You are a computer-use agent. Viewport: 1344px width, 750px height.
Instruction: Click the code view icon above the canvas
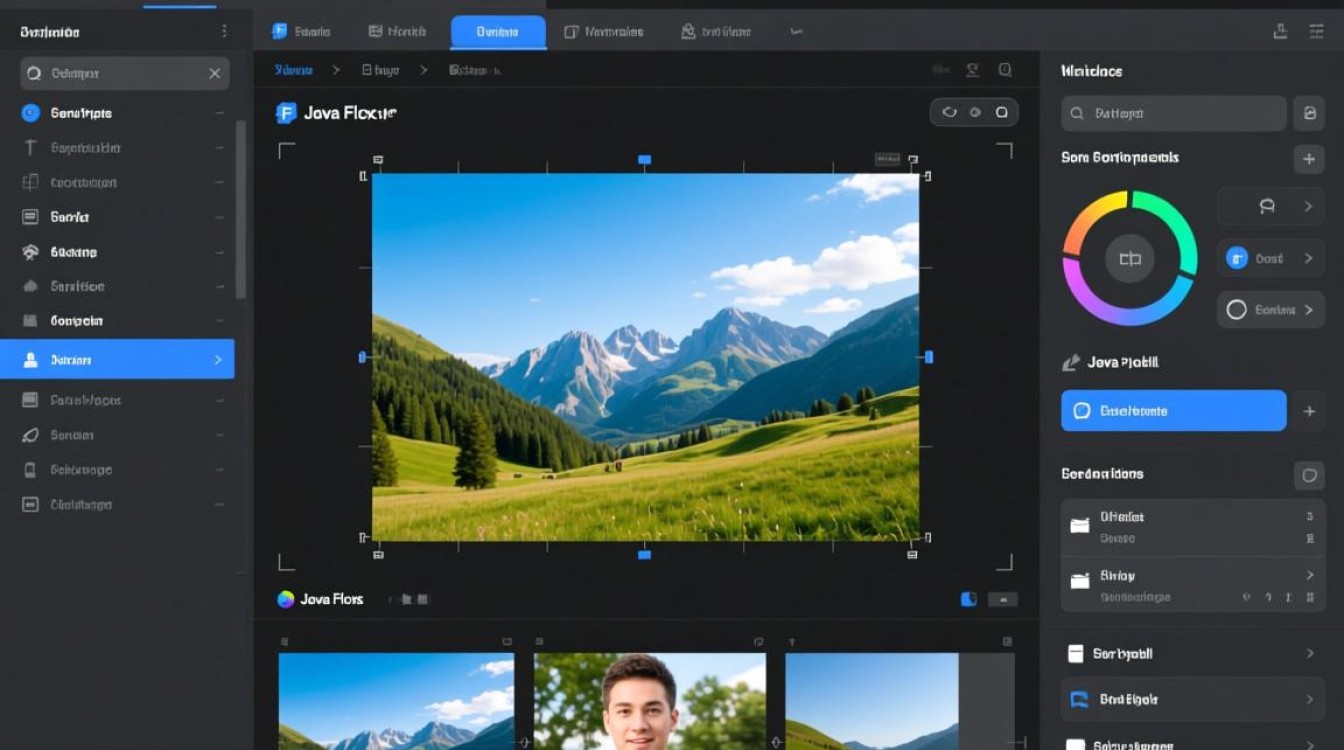(949, 112)
